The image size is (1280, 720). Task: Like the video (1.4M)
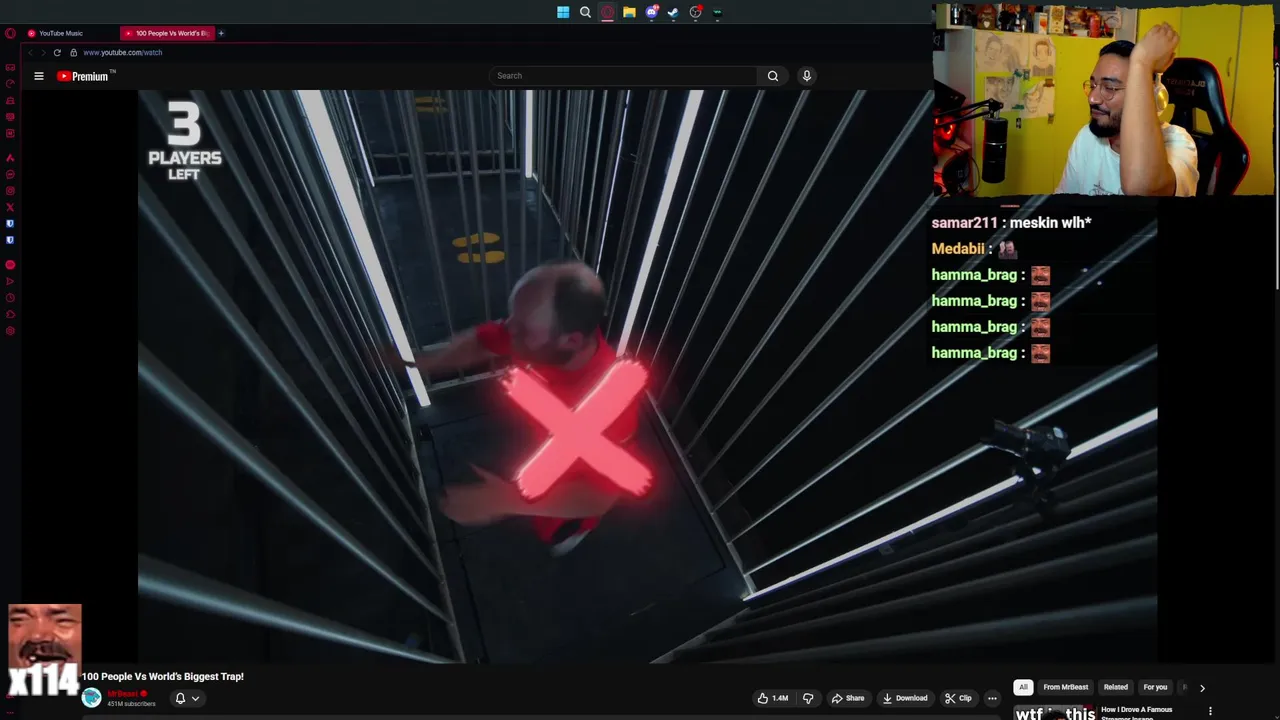[773, 698]
